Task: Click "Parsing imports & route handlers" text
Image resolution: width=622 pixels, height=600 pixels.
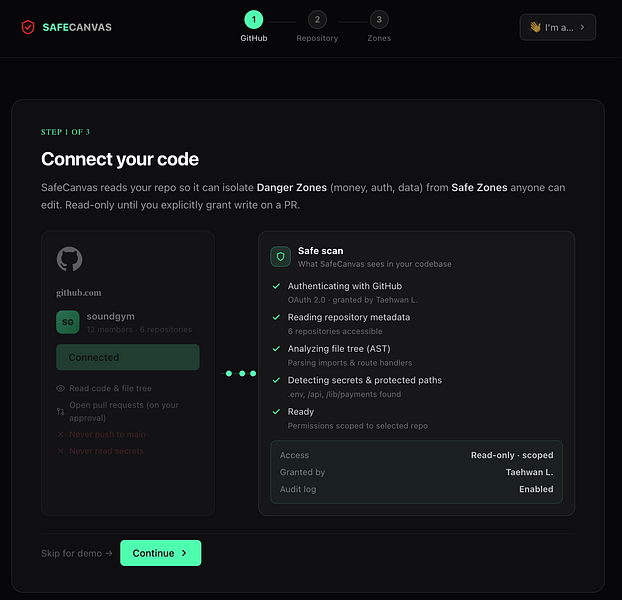Action: coord(350,363)
